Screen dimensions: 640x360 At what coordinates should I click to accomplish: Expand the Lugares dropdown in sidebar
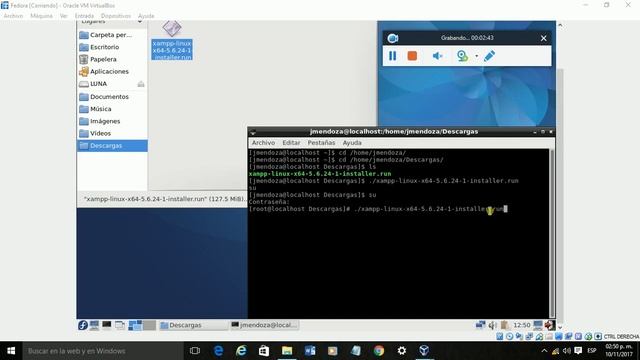click(x=140, y=22)
